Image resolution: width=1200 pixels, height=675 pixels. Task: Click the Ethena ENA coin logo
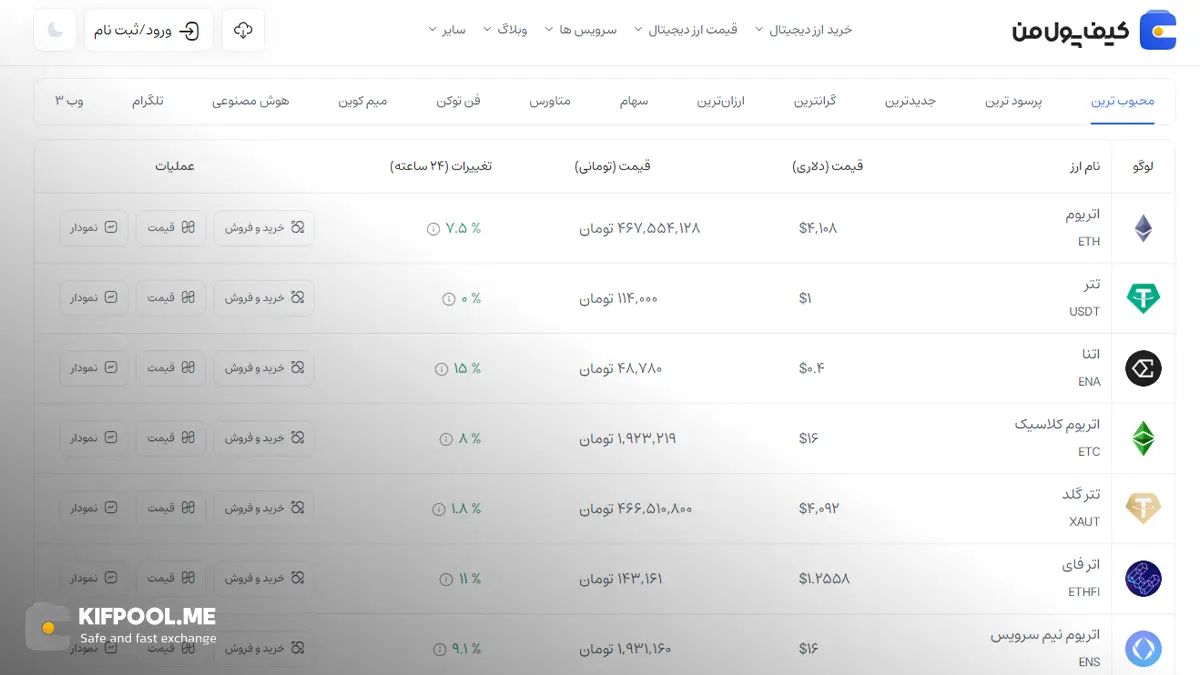1143,368
